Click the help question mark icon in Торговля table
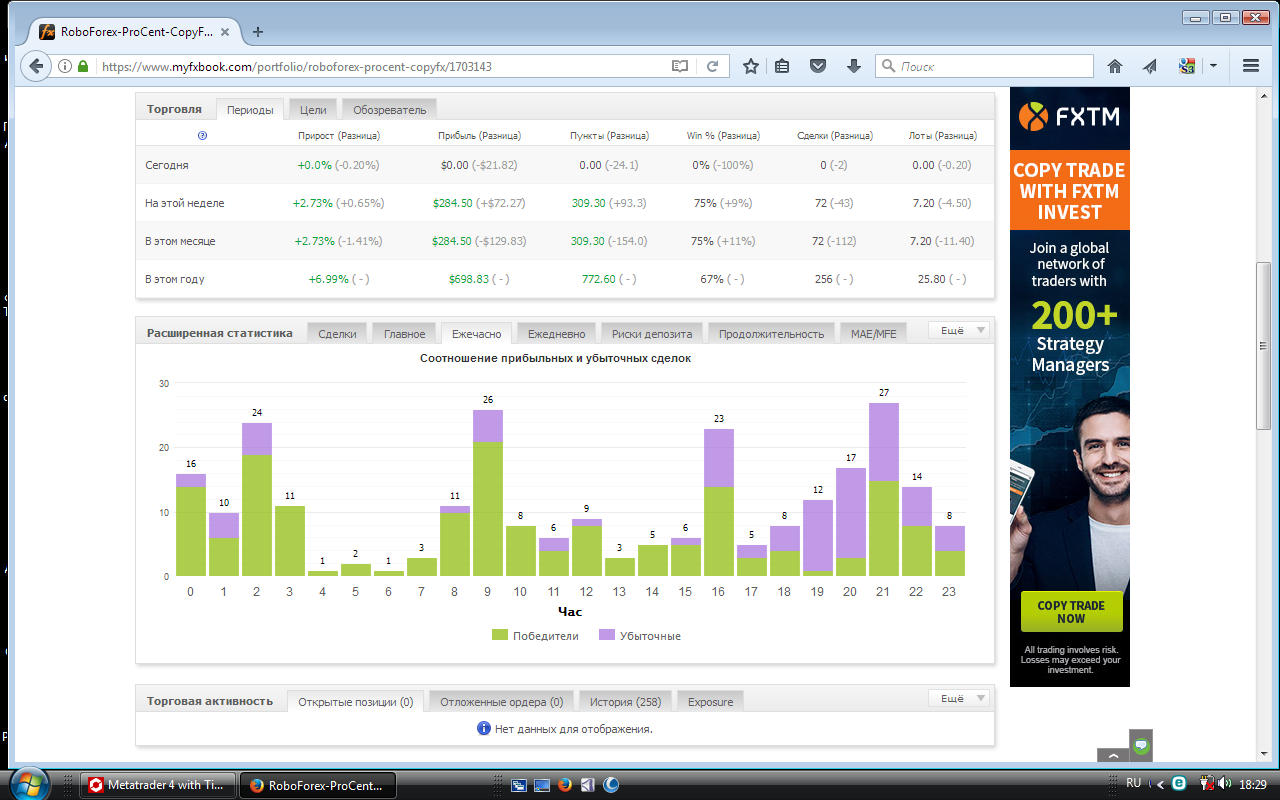The height and width of the screenshot is (800, 1280). pyautogui.click(x=203, y=135)
